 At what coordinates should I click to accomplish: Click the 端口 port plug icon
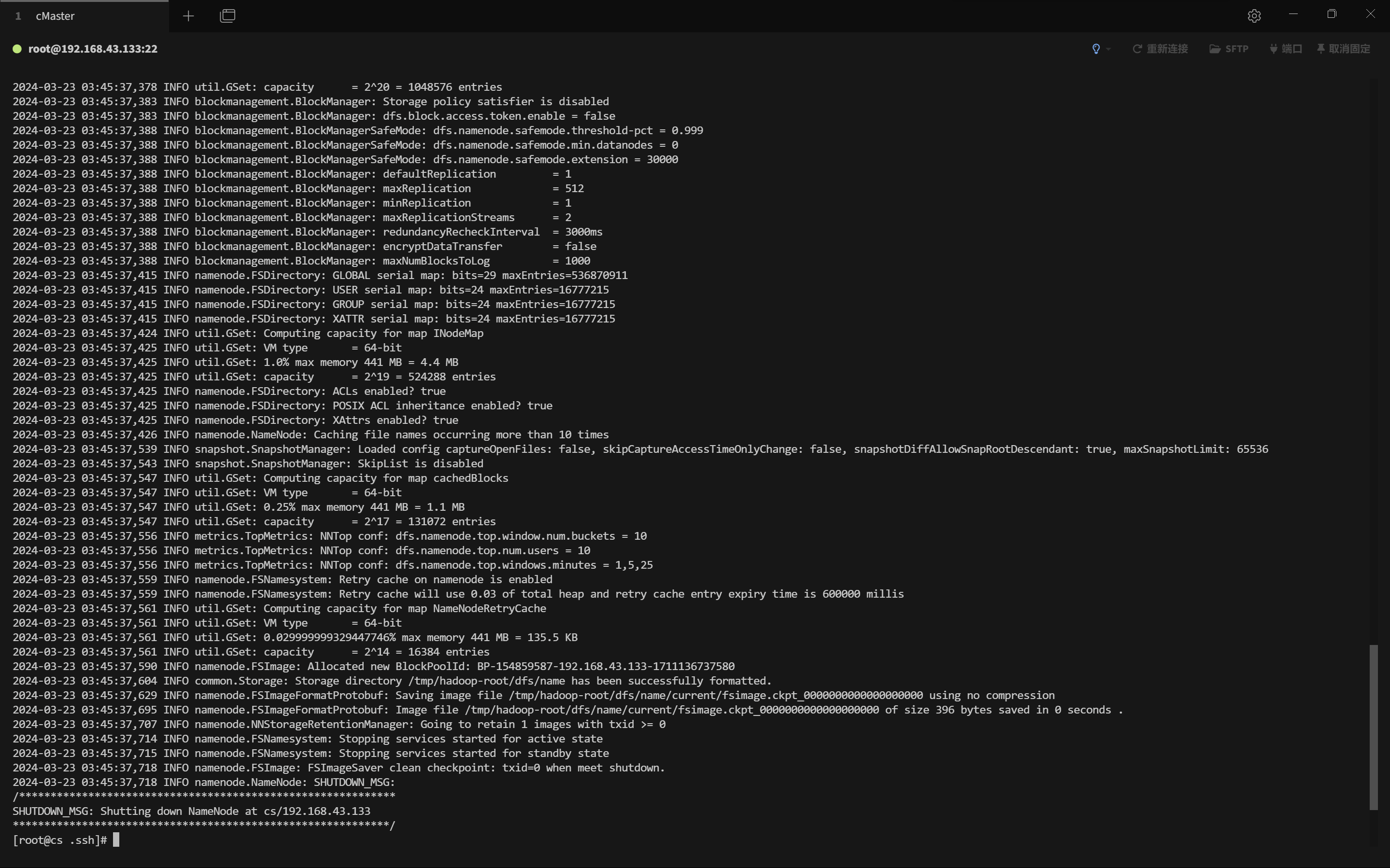[1274, 49]
